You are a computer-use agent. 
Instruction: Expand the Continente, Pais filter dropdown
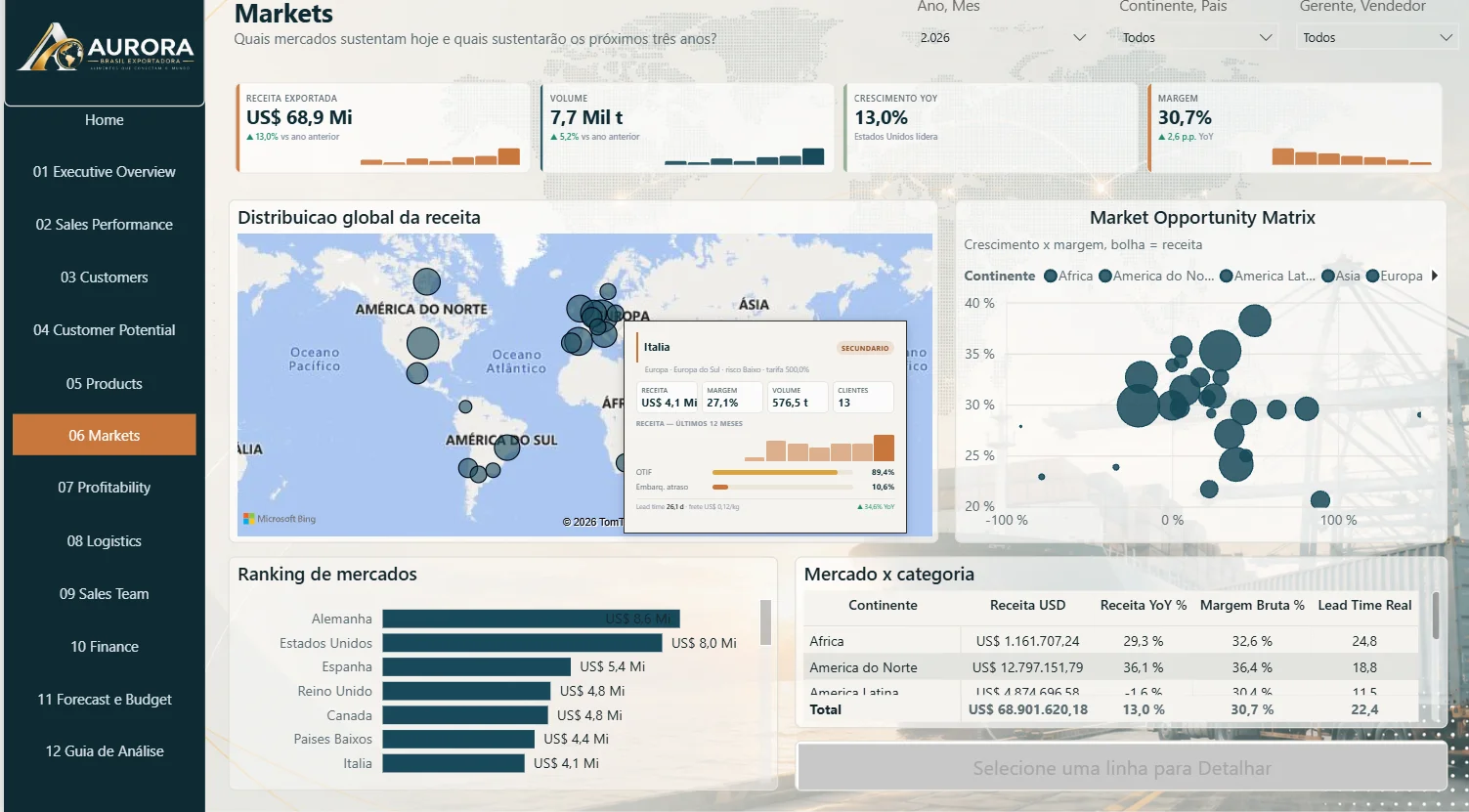pos(1196,37)
